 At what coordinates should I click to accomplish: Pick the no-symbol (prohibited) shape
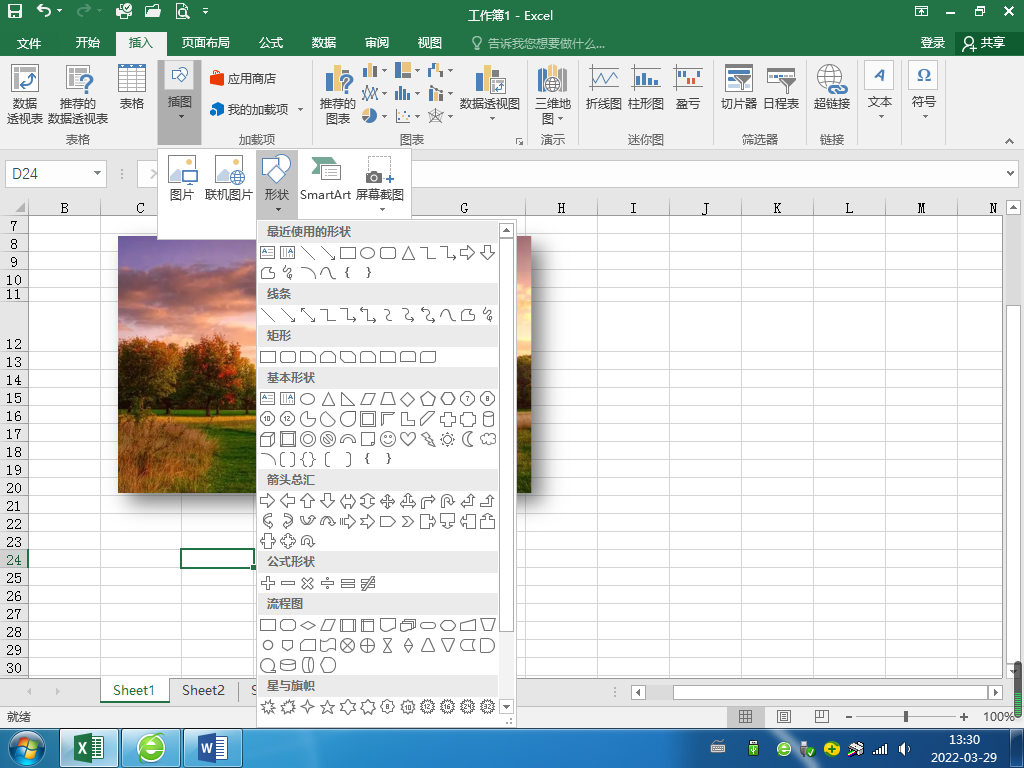(x=328, y=439)
